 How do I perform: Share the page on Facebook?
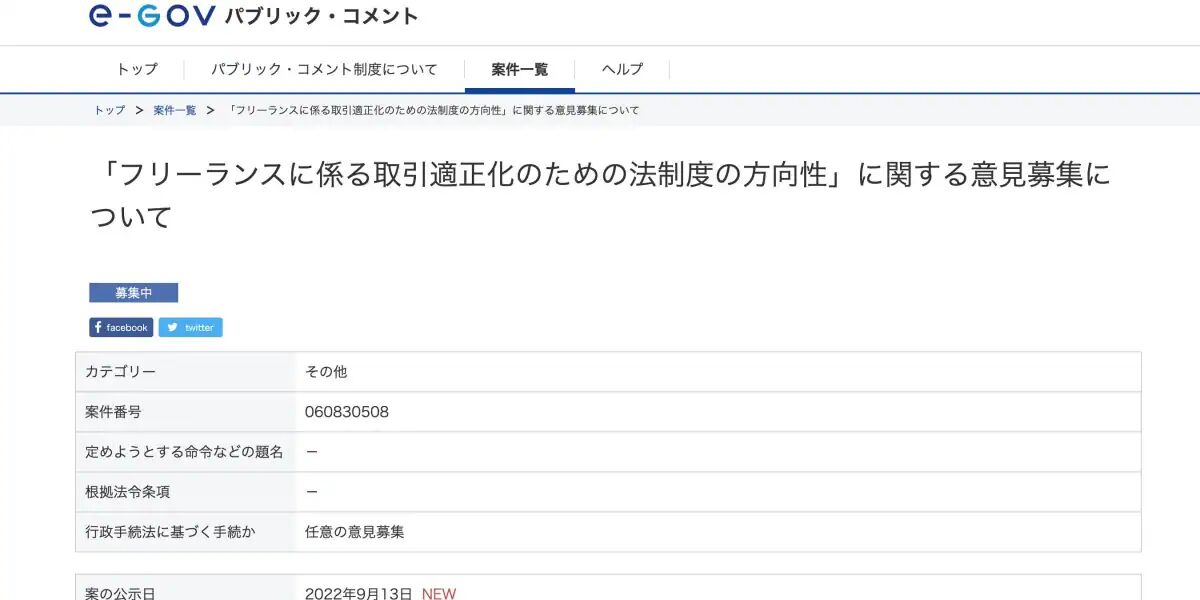click(x=121, y=327)
